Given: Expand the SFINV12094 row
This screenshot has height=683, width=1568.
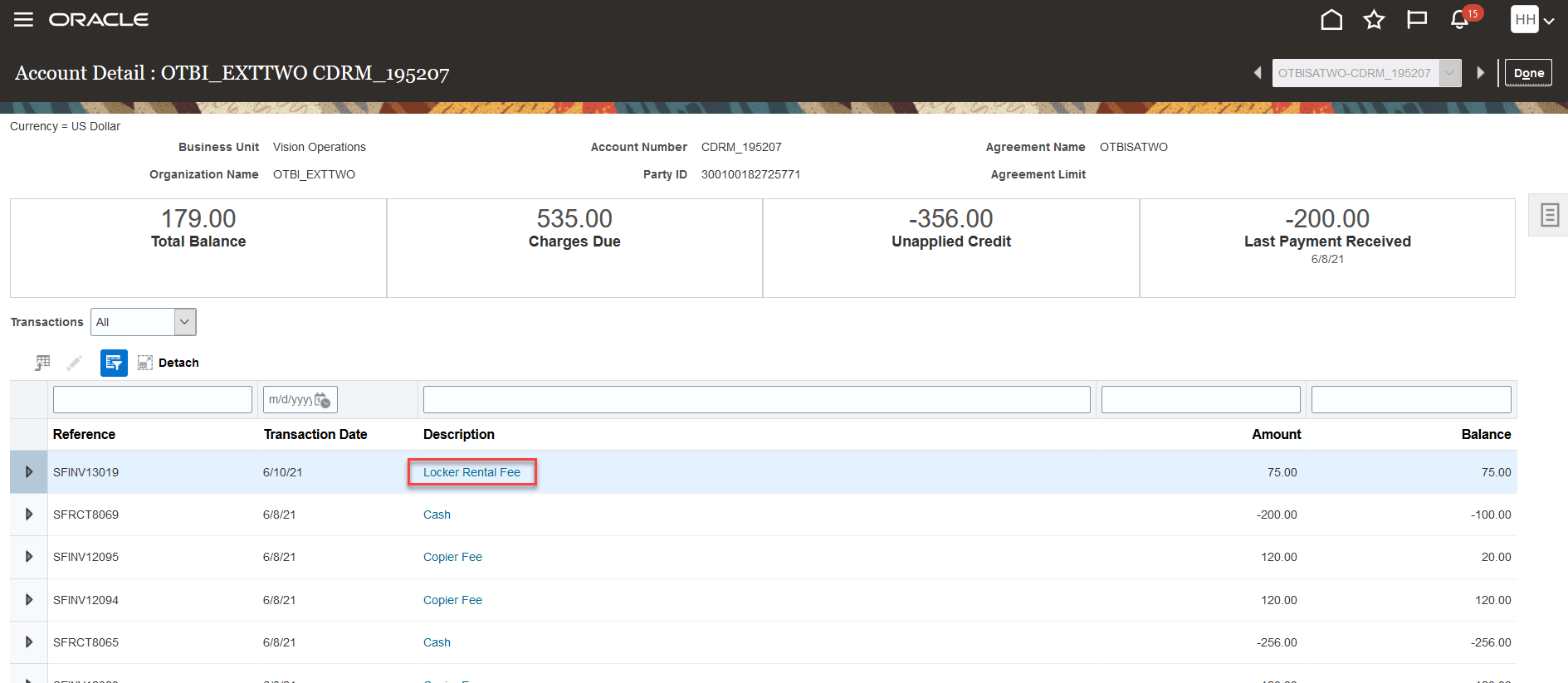Looking at the screenshot, I should tap(29, 600).
